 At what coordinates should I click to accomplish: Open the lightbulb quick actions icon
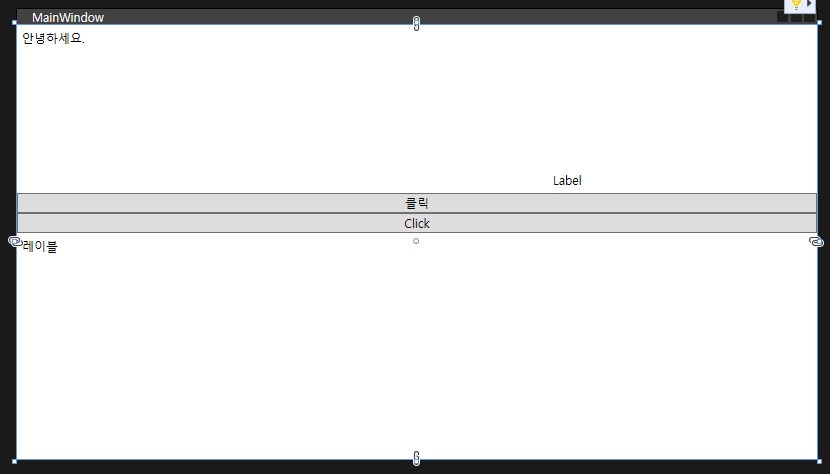[796, 5]
